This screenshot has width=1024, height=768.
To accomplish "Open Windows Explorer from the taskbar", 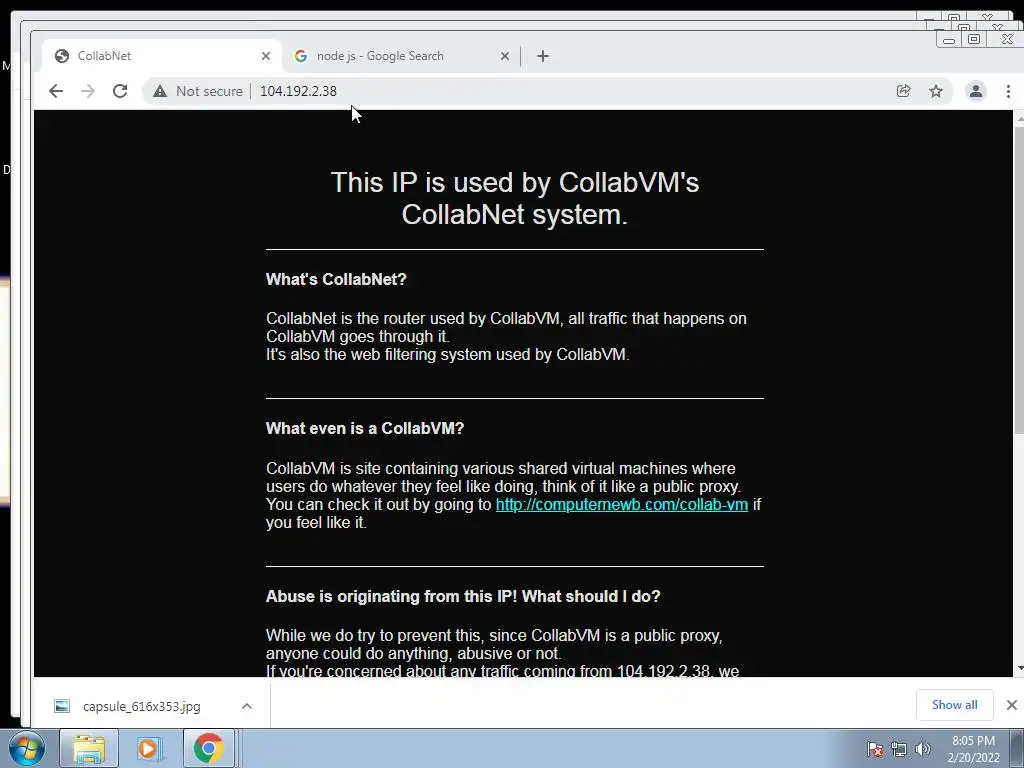I will [89, 748].
